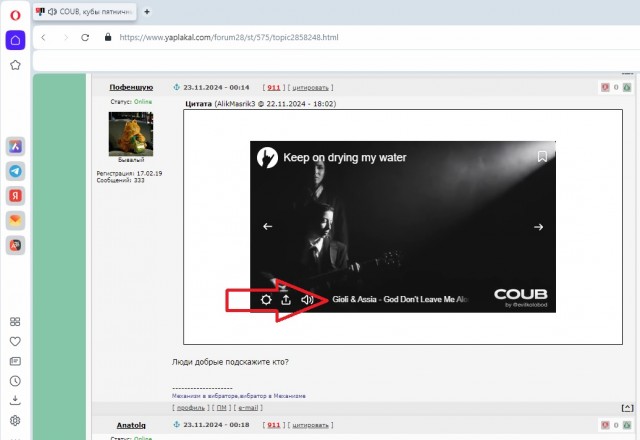Click the Online status under Пофеншую
The height and width of the screenshot is (440, 640).
pos(143,101)
